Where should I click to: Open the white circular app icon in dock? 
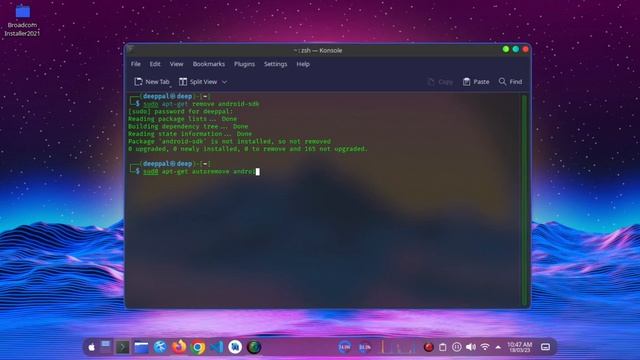(235, 347)
